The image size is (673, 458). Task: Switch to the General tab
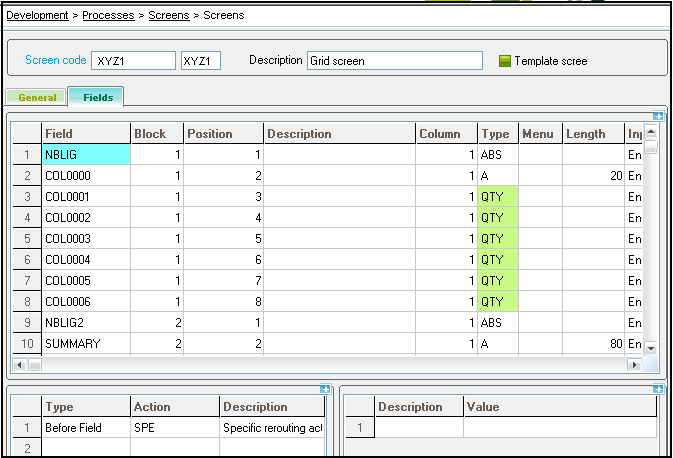point(37,97)
